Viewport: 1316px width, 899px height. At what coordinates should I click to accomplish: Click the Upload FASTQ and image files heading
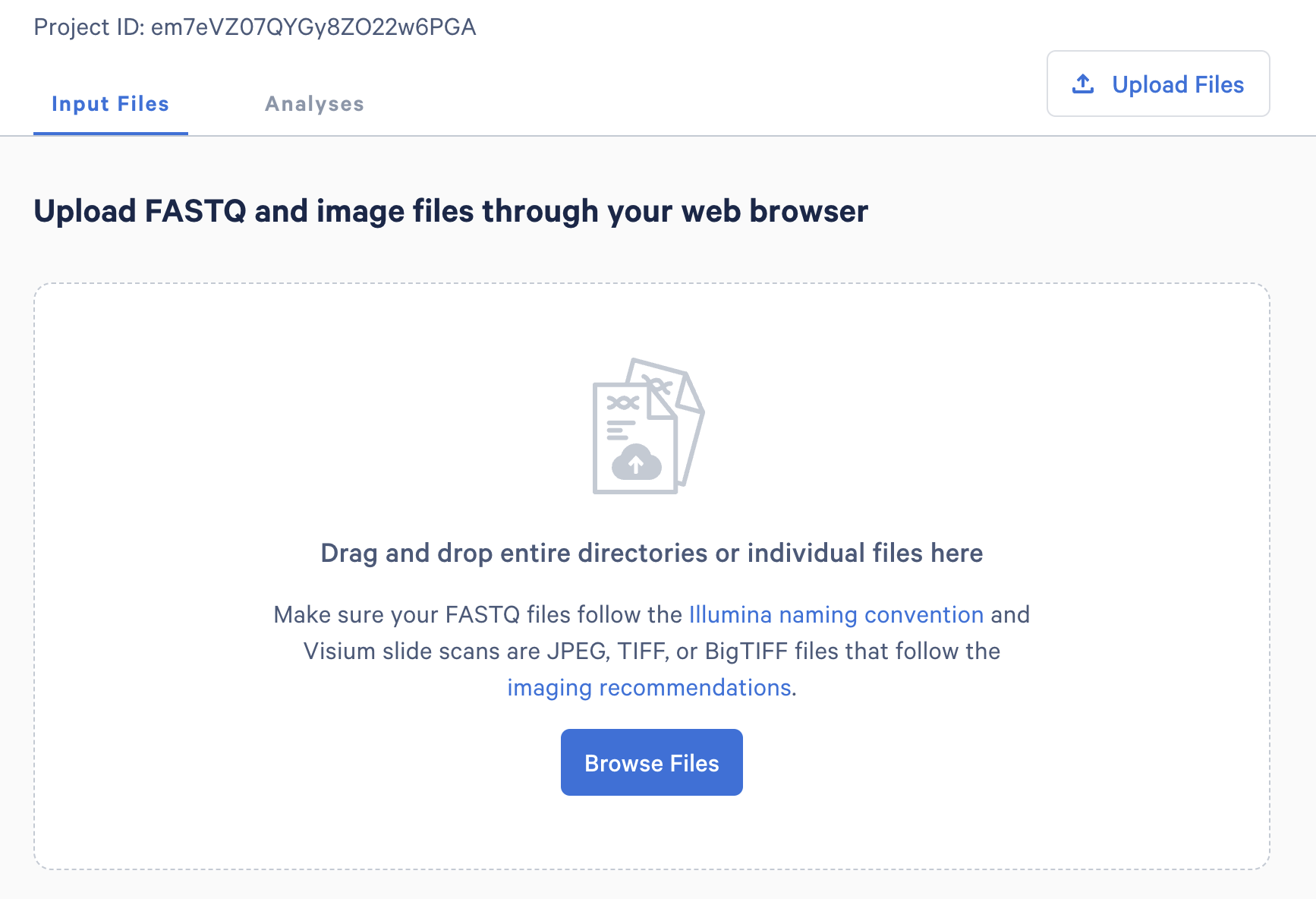[x=451, y=211]
